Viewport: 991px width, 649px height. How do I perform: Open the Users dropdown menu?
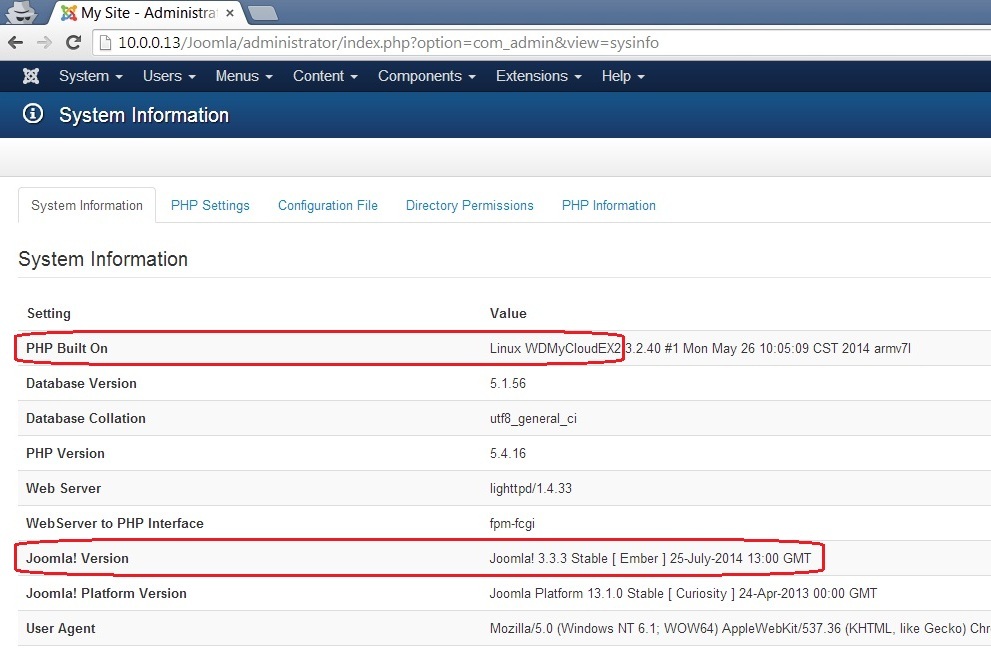coord(169,76)
